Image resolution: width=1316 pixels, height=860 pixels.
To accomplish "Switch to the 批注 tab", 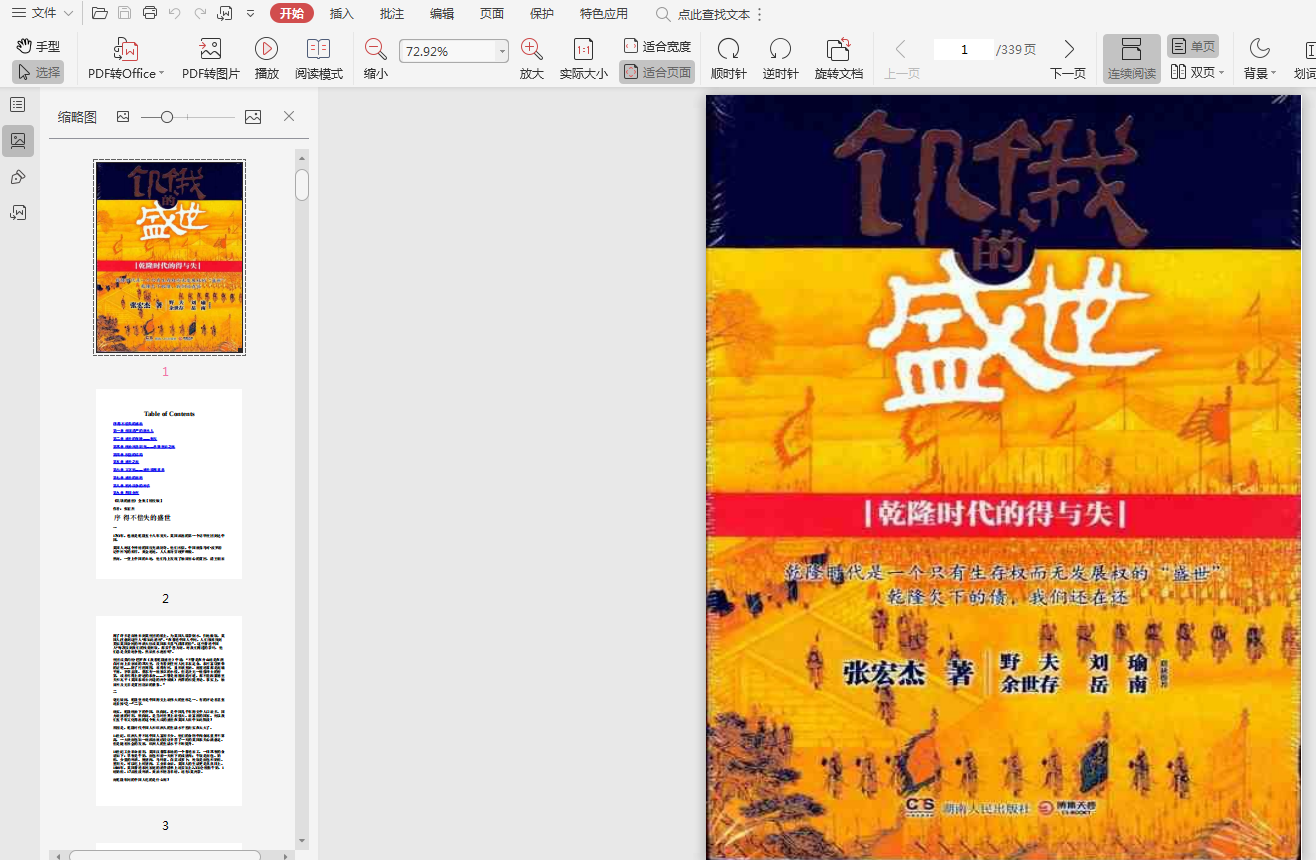I will 392,14.
